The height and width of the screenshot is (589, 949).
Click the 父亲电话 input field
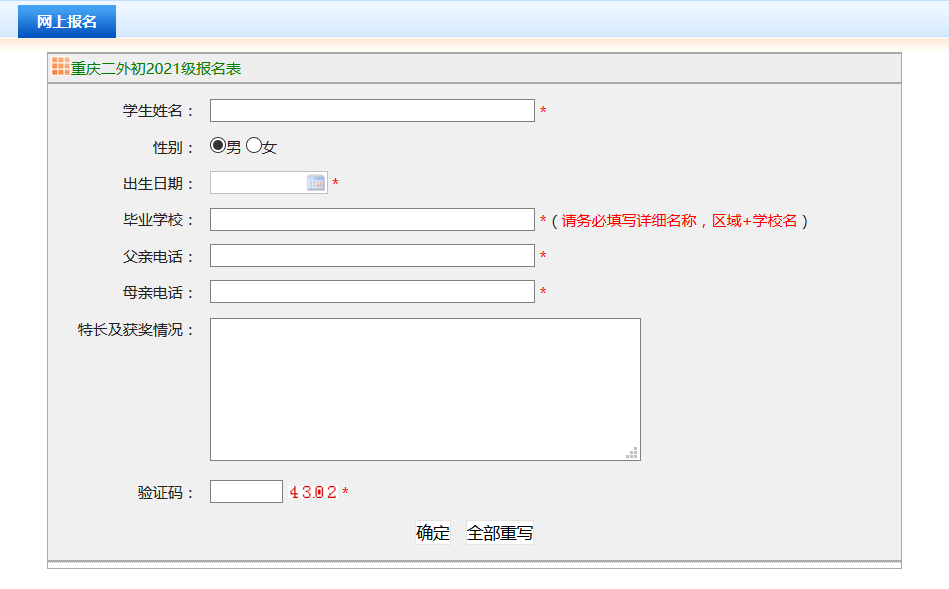click(x=372, y=256)
